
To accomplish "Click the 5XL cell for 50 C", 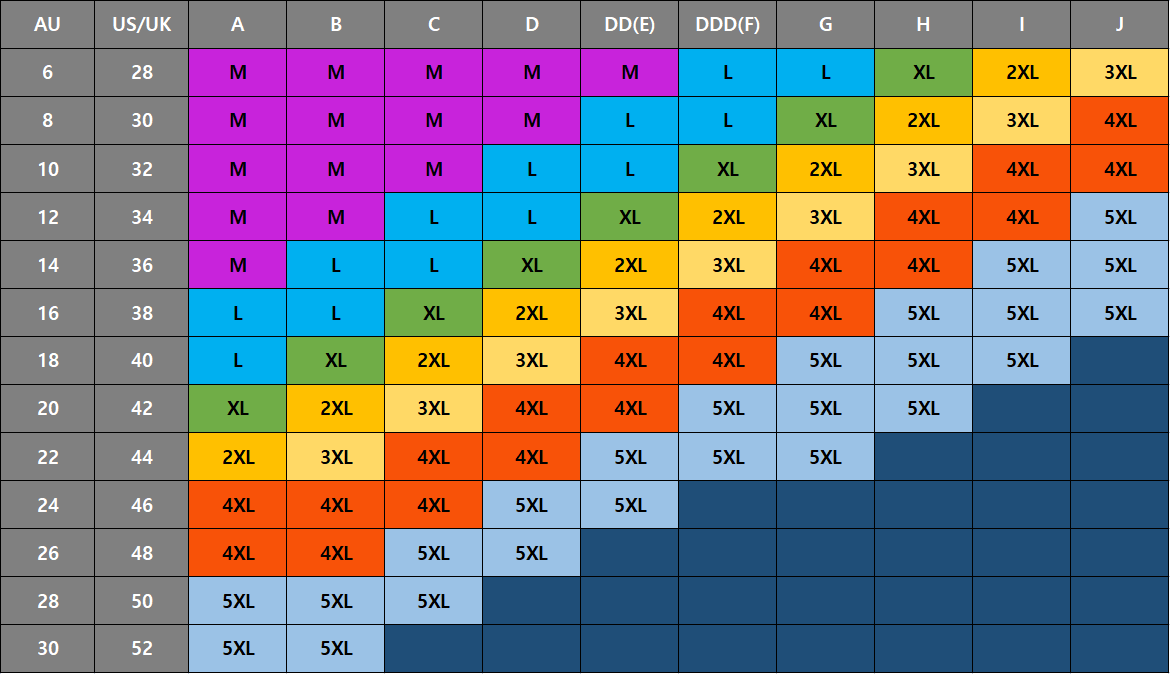I will (x=434, y=601).
